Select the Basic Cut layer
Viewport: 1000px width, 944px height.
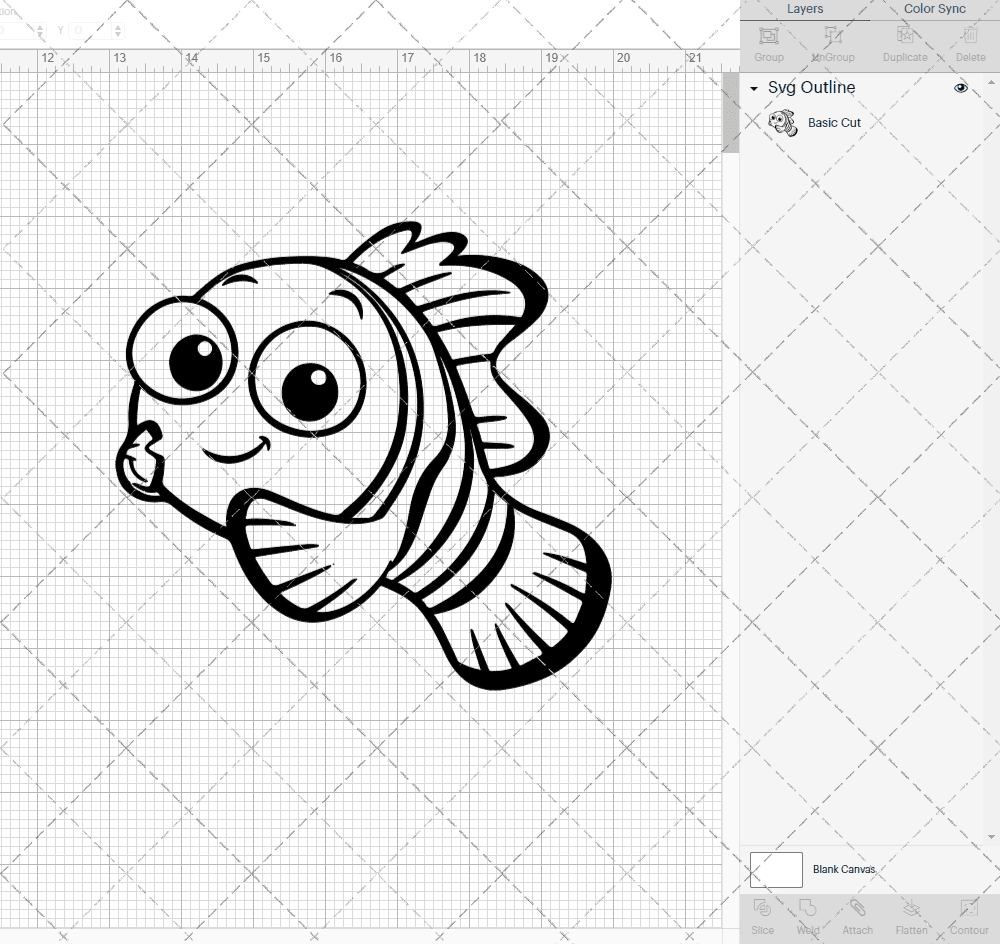click(835, 122)
